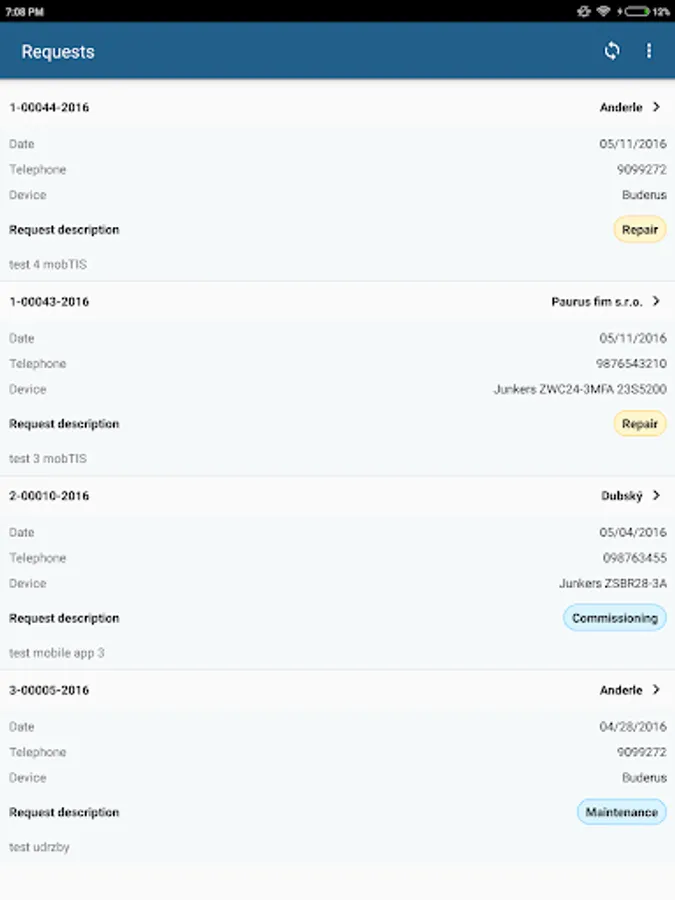The image size is (675, 900).
Task: Expand the Anderle chevron for request 1-00044-2016
Action: pyautogui.click(x=657, y=107)
